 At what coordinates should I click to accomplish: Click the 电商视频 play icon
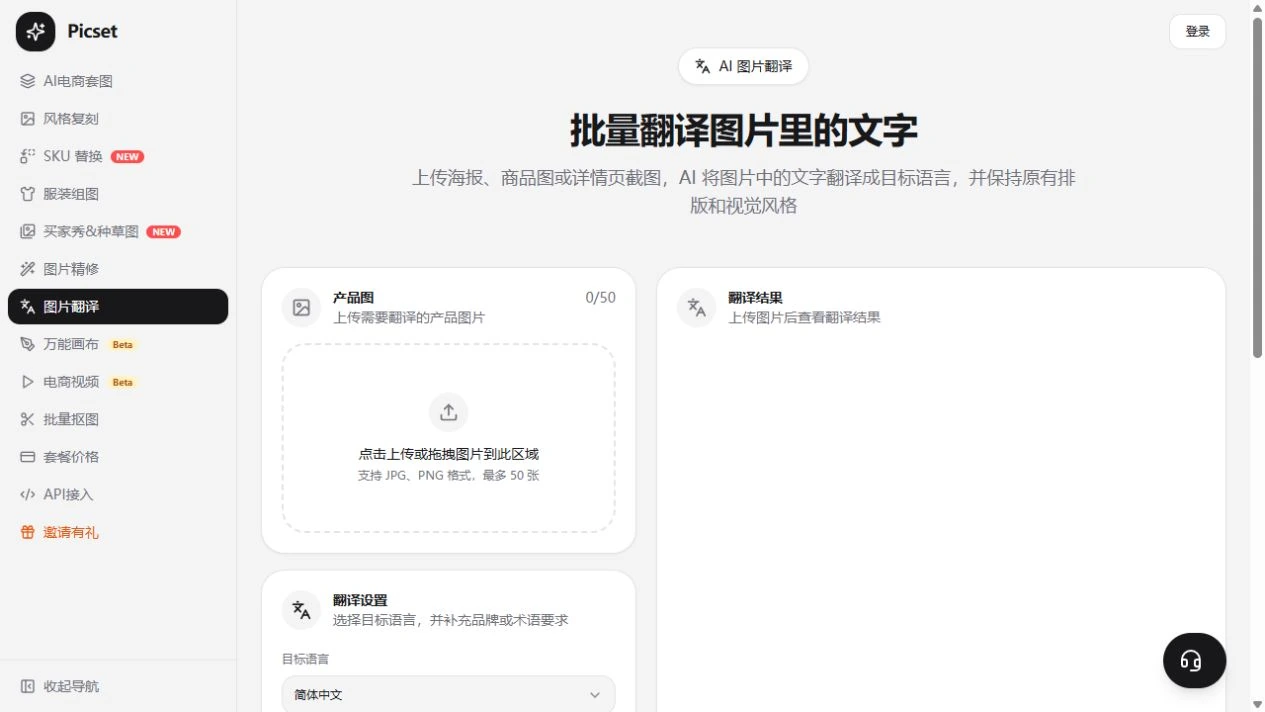coord(28,382)
